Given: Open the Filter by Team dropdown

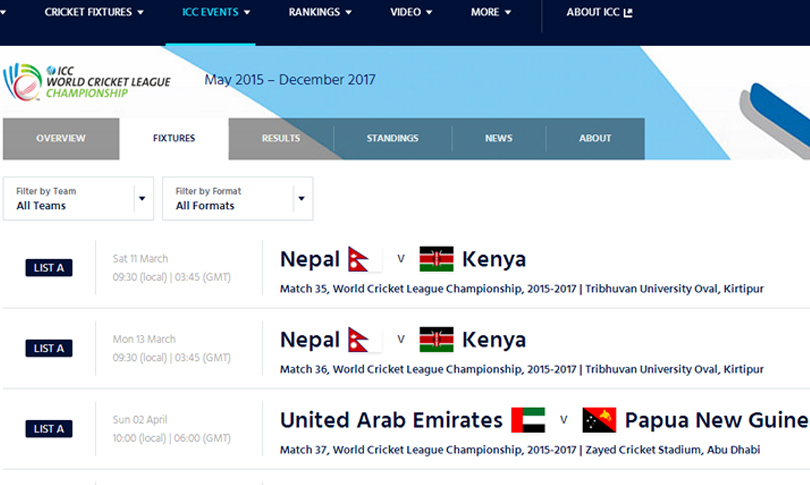Looking at the screenshot, I should click(x=78, y=198).
